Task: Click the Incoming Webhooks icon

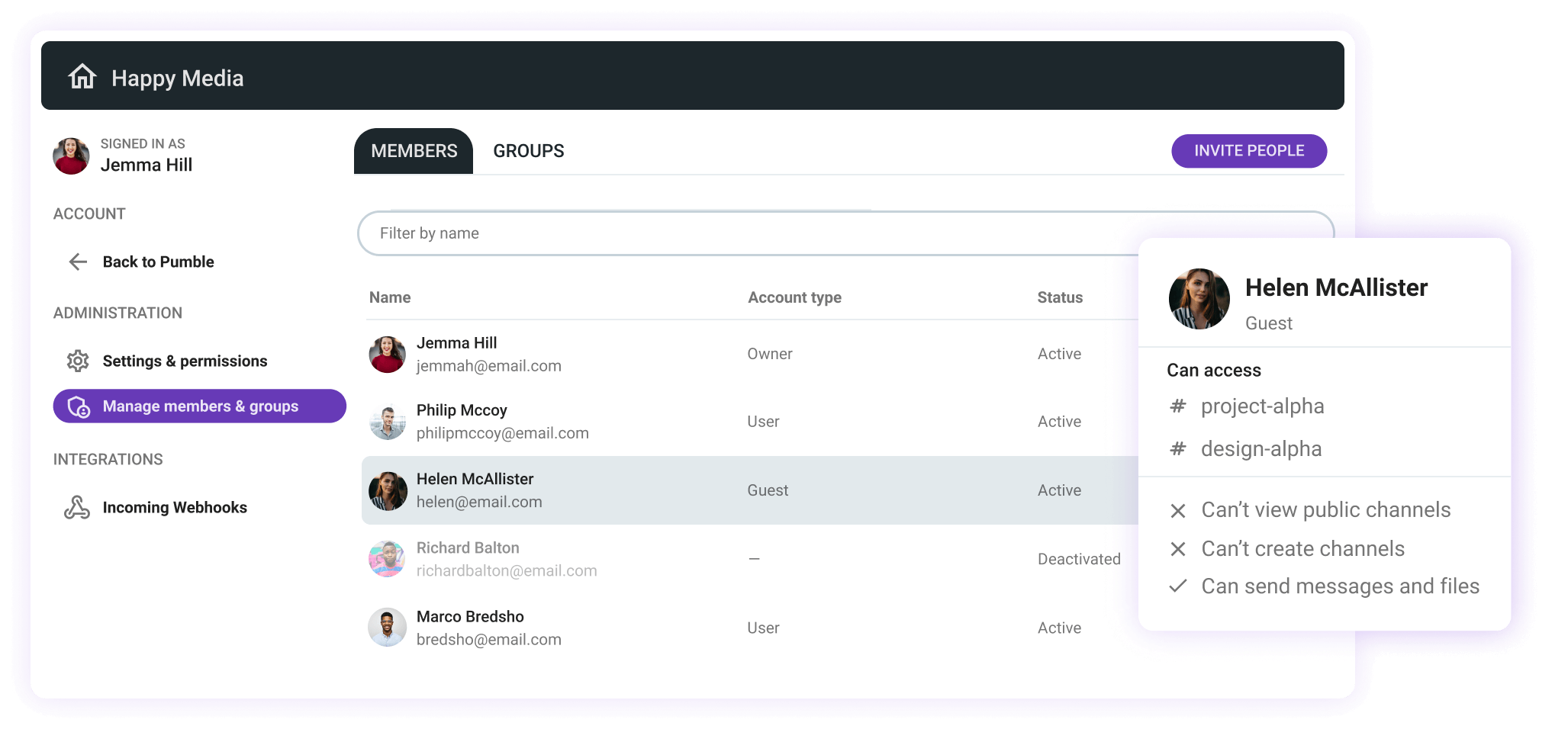Action: [77, 507]
